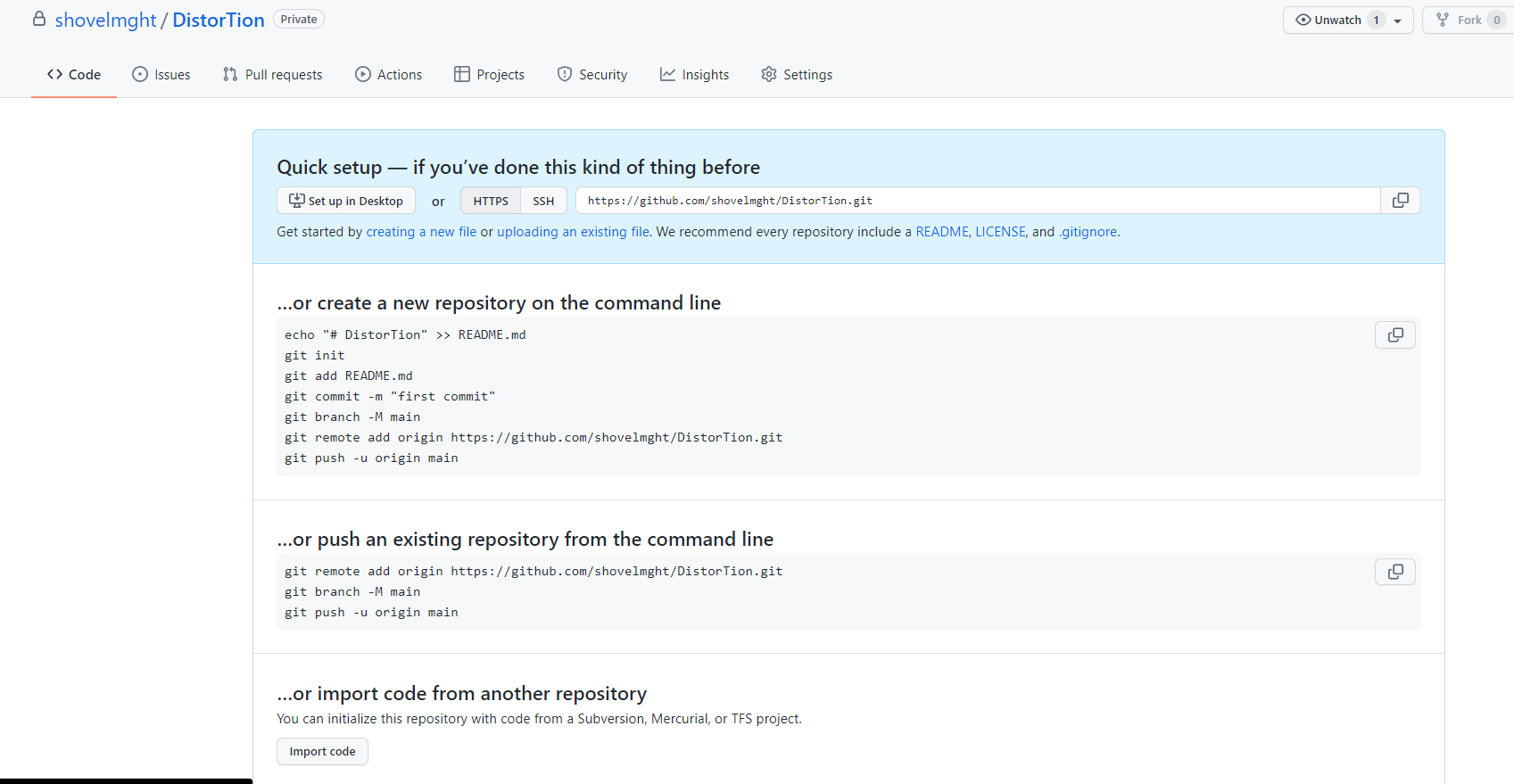The height and width of the screenshot is (784, 1514).
Task: Switch to the Code tab
Action: tap(74, 75)
